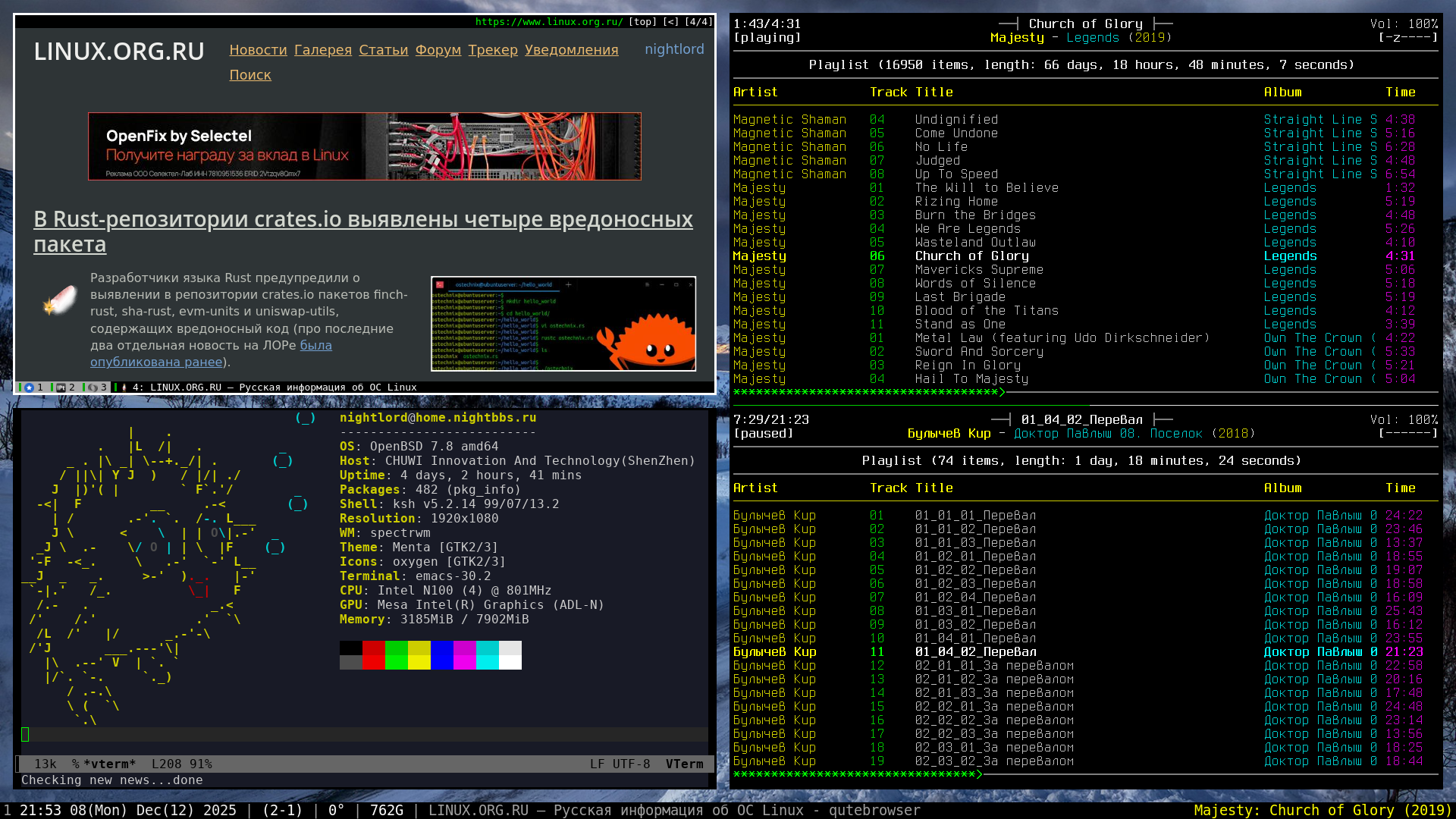Follow the 'была опубликована ранее' link
Image resolution: width=1456 pixels, height=819 pixels.
[x=155, y=362]
